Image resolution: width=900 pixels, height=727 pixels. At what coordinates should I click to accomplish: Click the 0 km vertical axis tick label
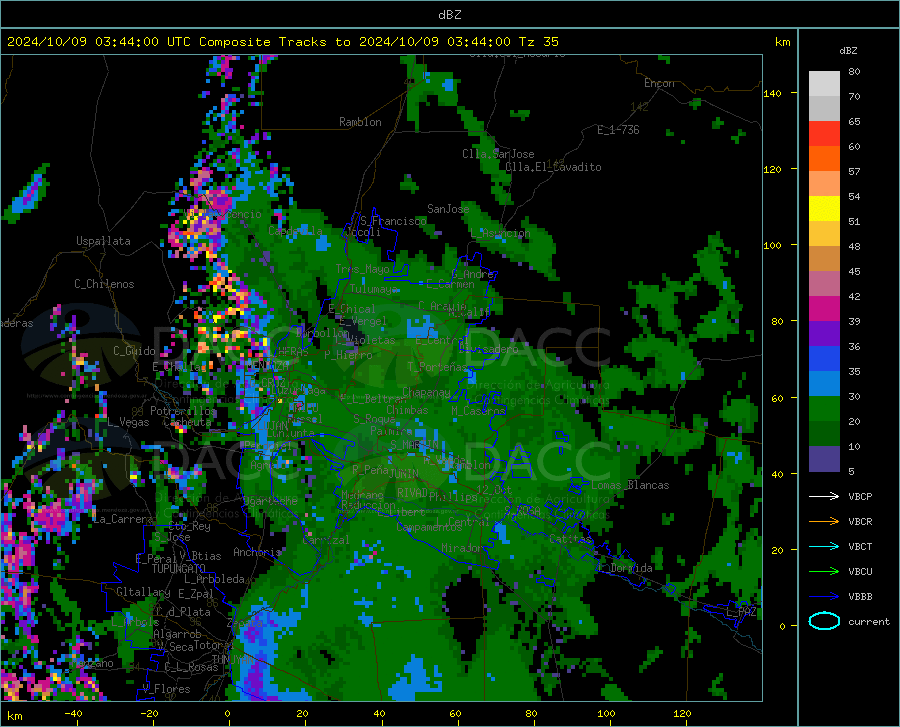[782, 626]
